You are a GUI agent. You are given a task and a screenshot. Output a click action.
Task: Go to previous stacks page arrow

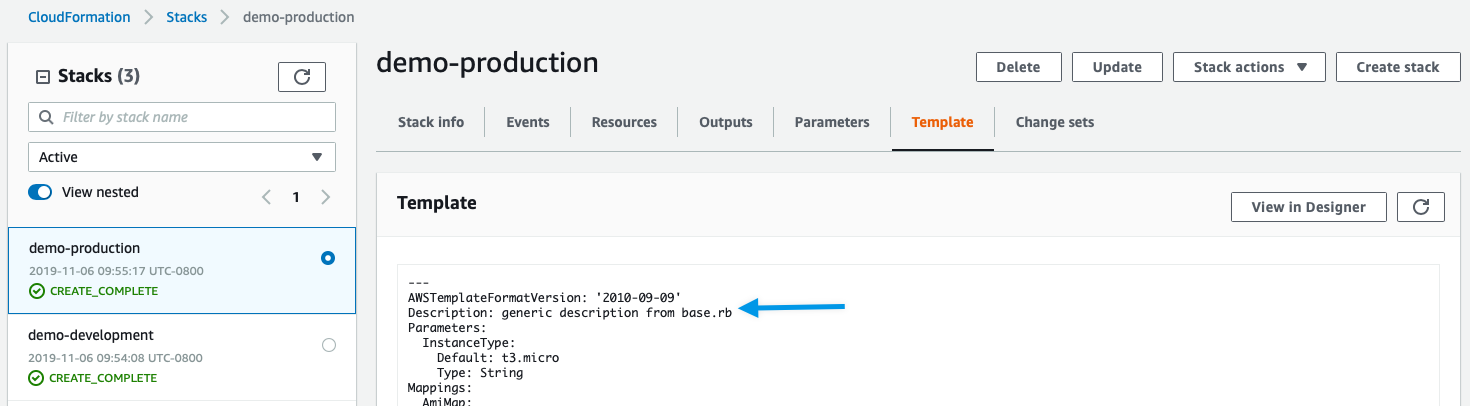[x=266, y=197]
